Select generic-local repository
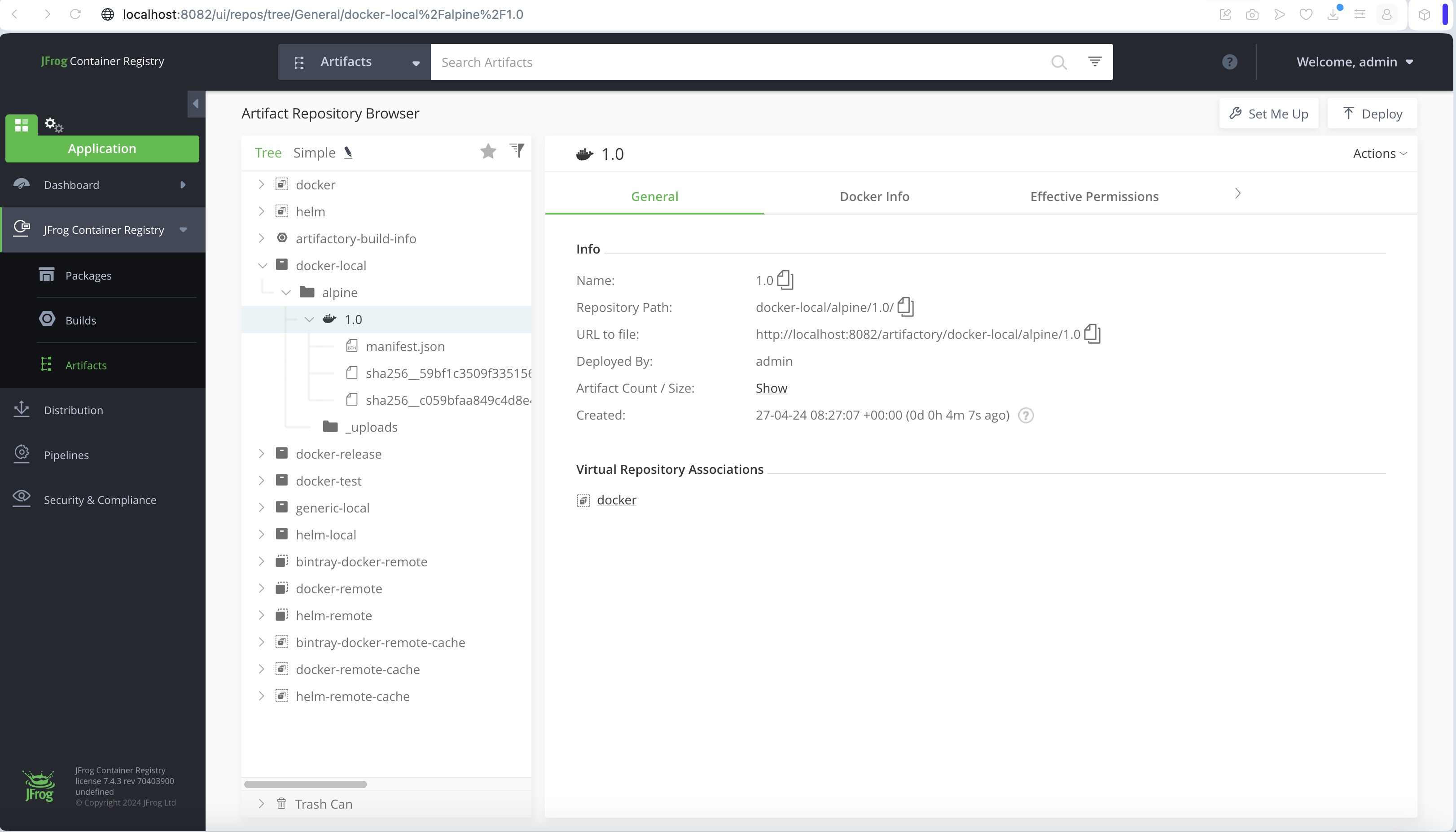This screenshot has height=832, width=1456. (x=333, y=508)
